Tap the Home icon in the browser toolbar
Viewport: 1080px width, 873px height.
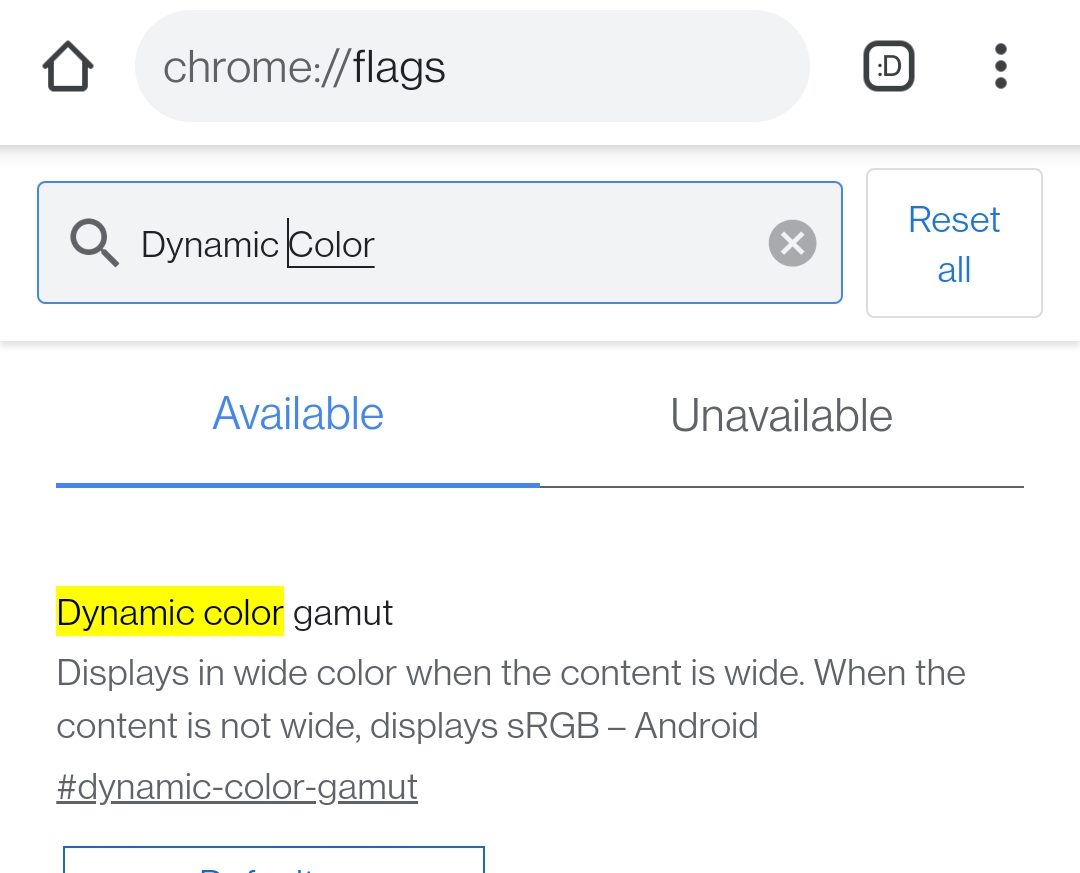coord(68,66)
